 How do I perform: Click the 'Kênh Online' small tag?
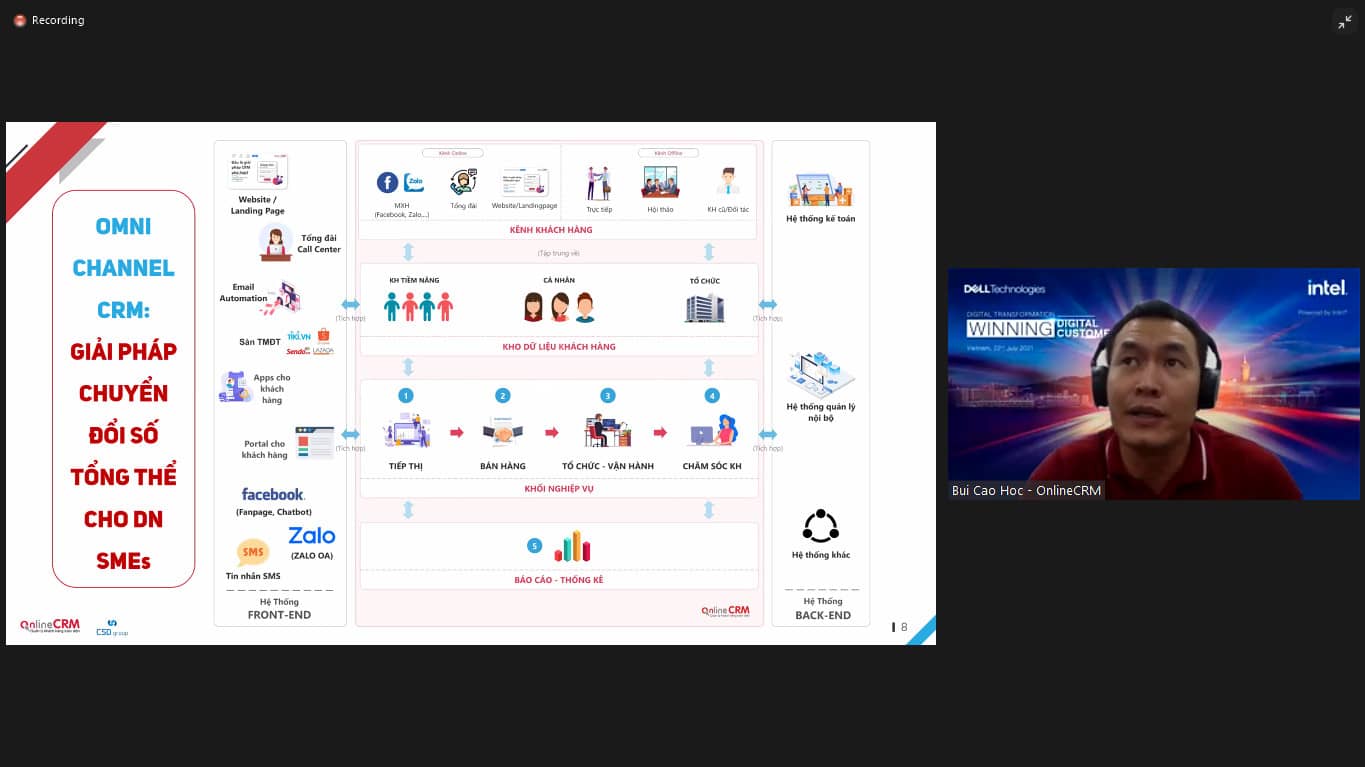[452, 153]
